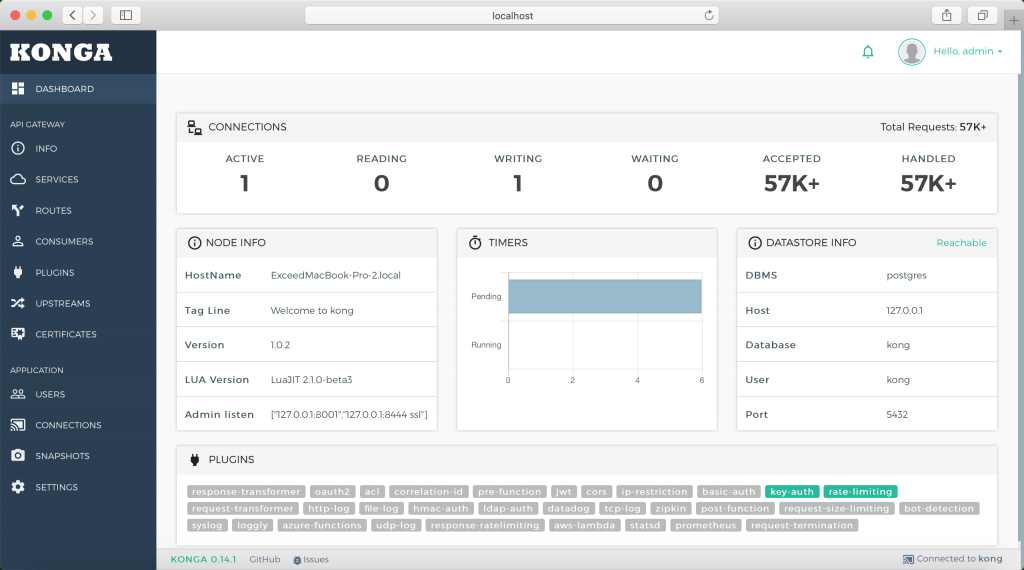Toggle the browser sidebar button
Viewport: 1024px width, 570px height.
pos(126,15)
